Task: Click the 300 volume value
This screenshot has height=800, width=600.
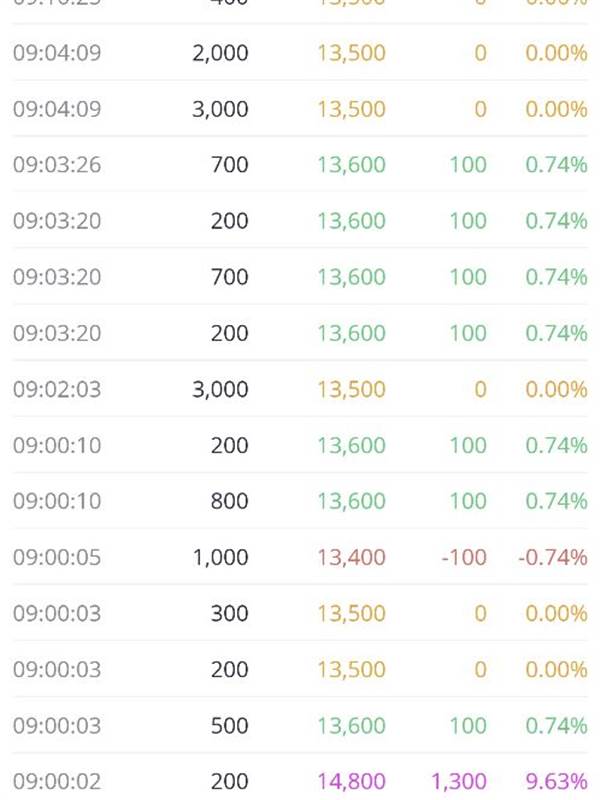Action: tap(229, 613)
